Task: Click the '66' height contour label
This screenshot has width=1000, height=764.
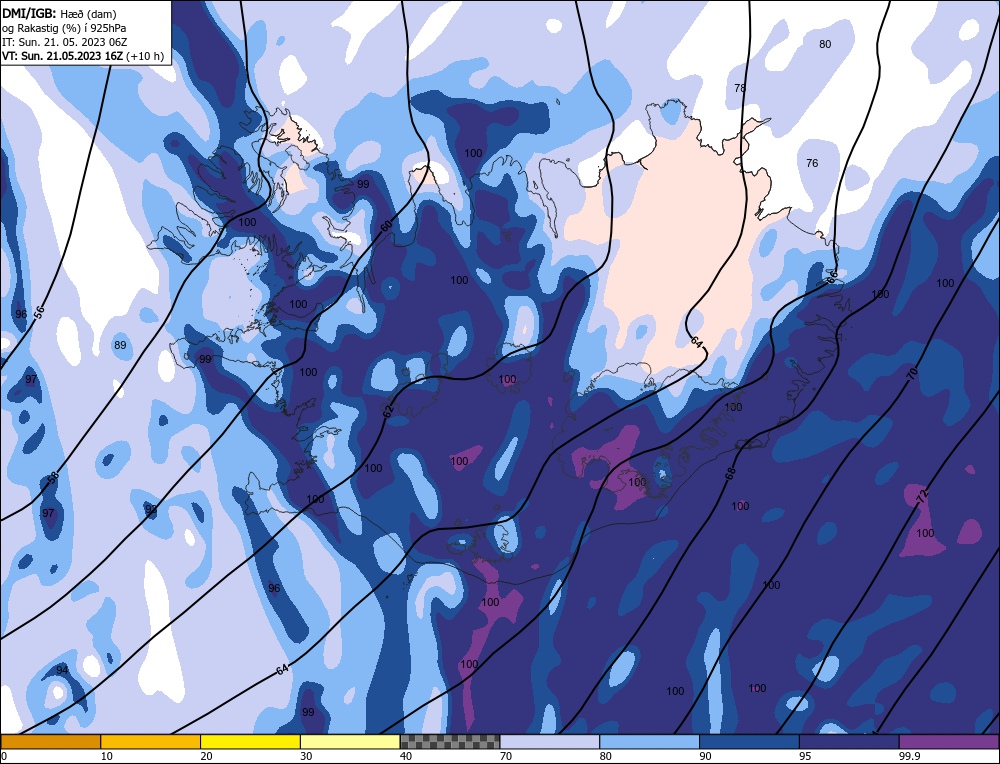Action: (x=831, y=277)
